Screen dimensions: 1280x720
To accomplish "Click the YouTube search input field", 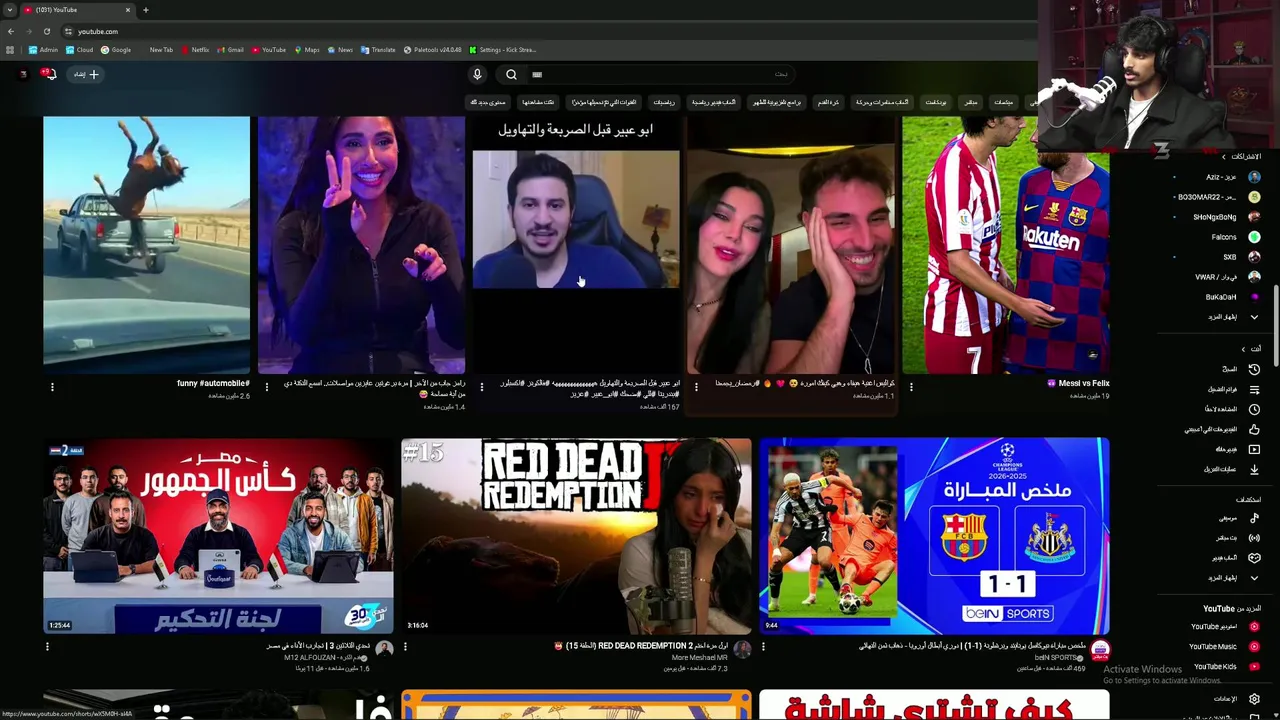I will 660,74.
